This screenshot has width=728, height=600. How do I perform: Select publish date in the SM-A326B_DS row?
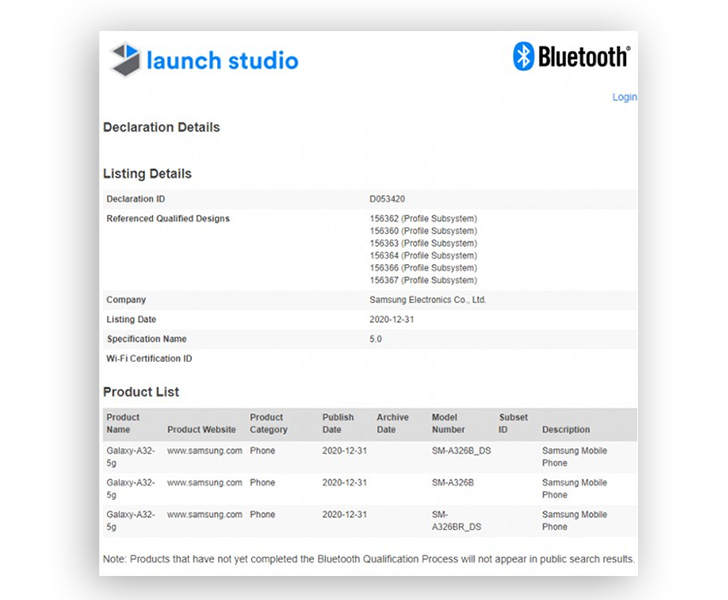tap(344, 450)
